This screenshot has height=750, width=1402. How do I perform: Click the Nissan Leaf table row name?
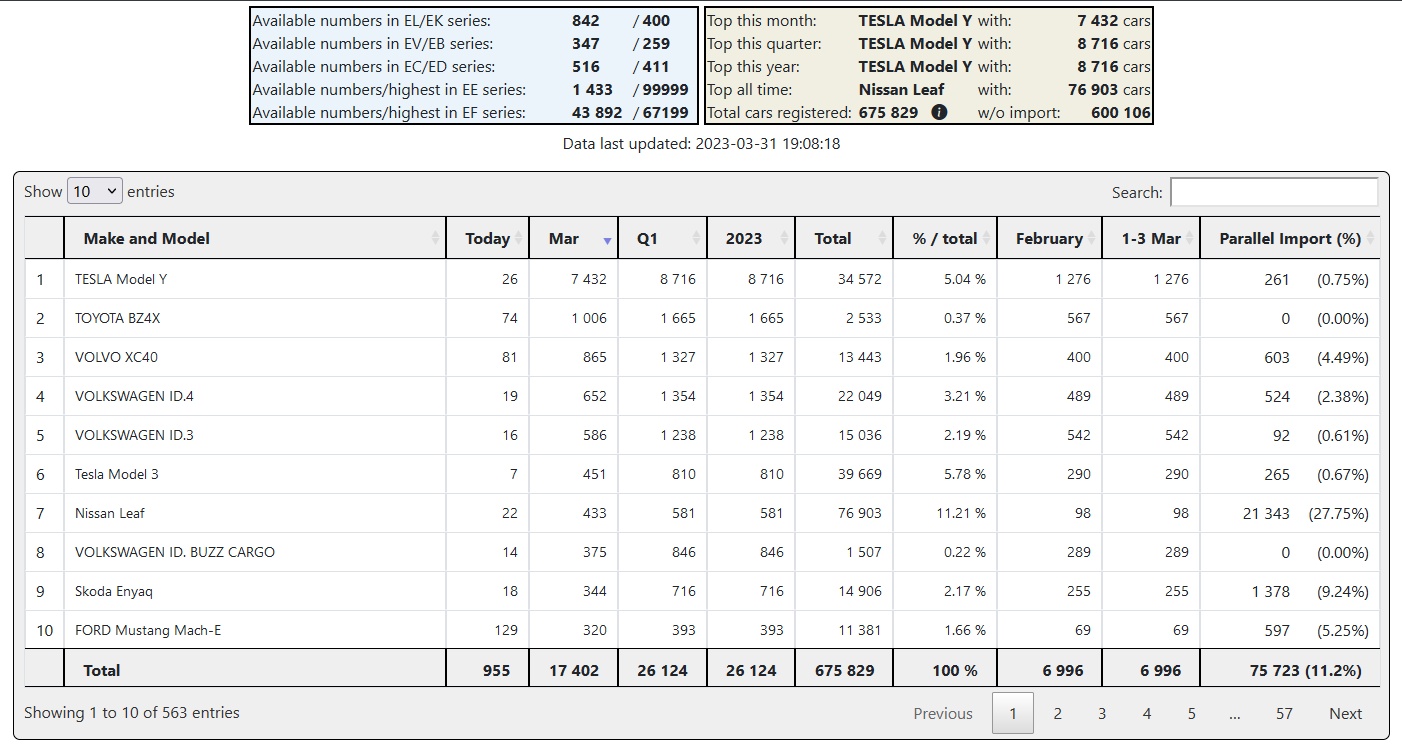pos(110,513)
